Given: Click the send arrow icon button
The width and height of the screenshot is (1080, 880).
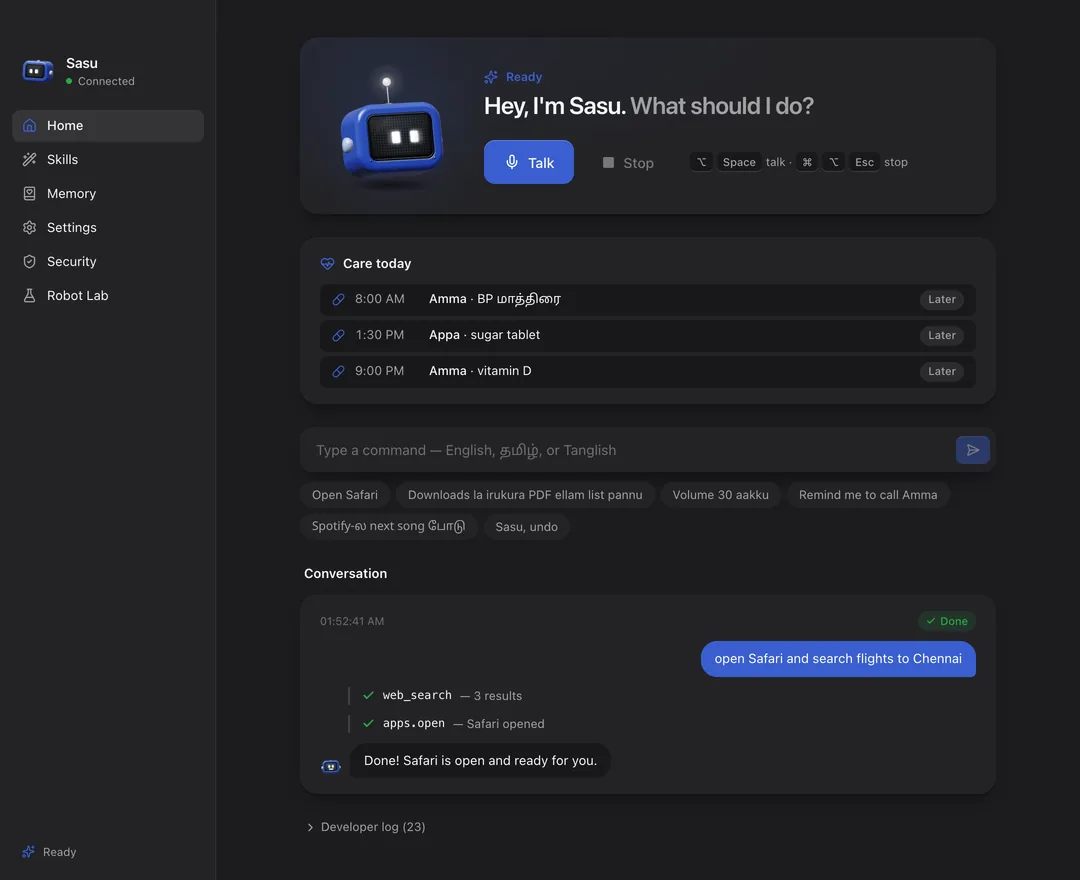Looking at the screenshot, I should [973, 450].
